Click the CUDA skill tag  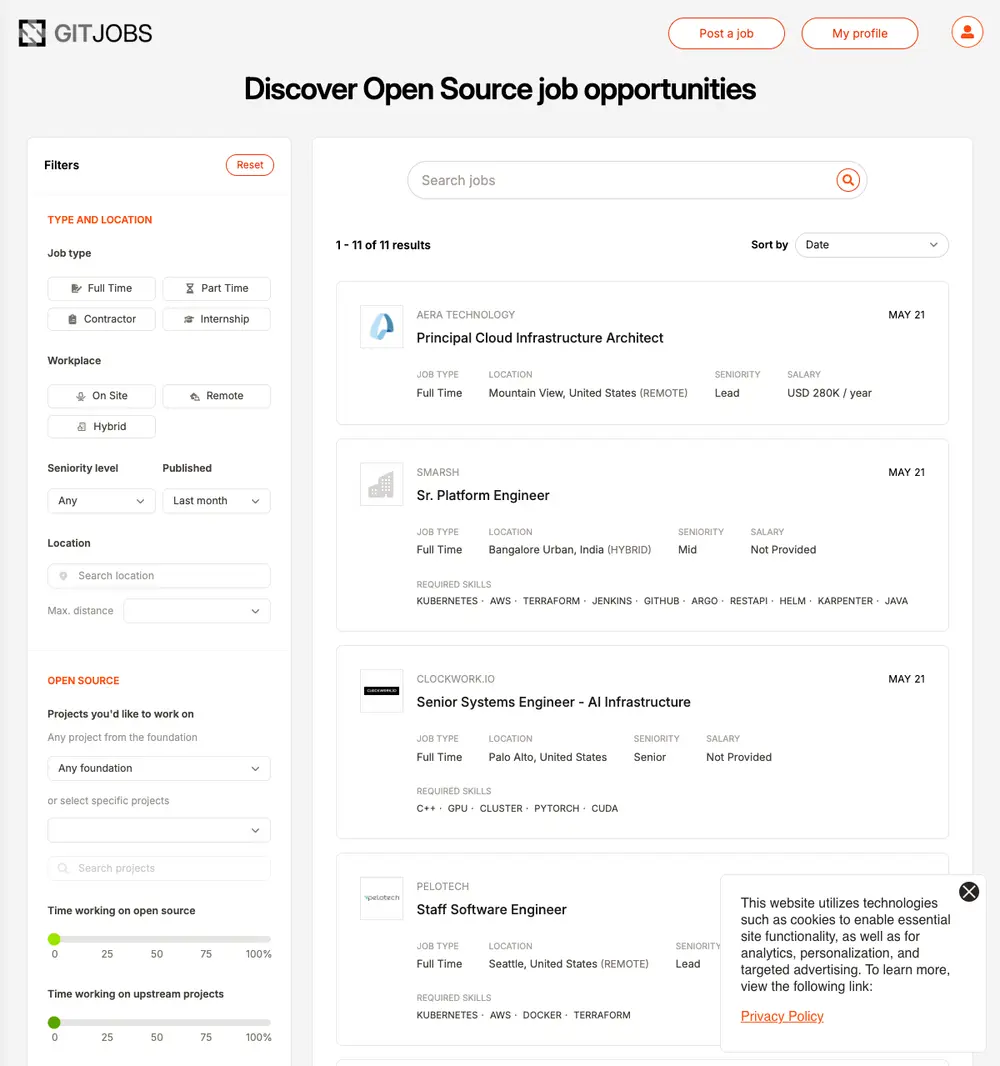(x=604, y=808)
